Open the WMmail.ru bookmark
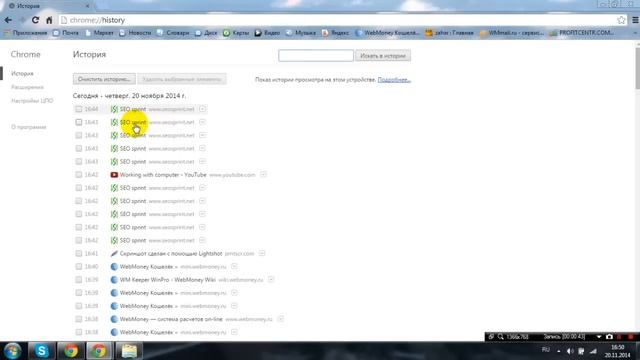Viewport: 640px width, 360px height. (512, 33)
